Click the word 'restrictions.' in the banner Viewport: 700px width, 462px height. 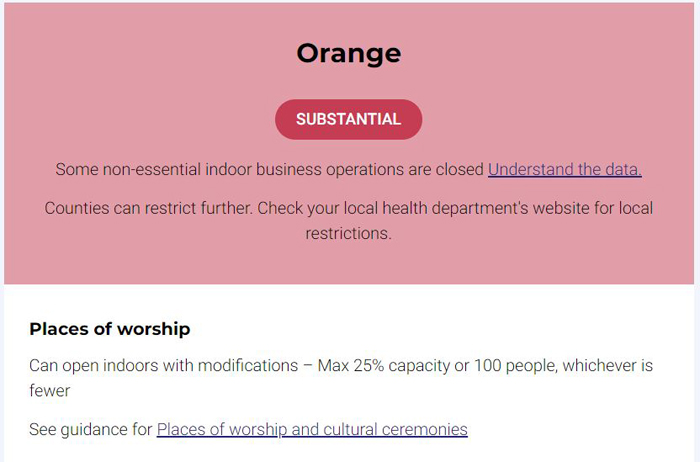tap(349, 233)
